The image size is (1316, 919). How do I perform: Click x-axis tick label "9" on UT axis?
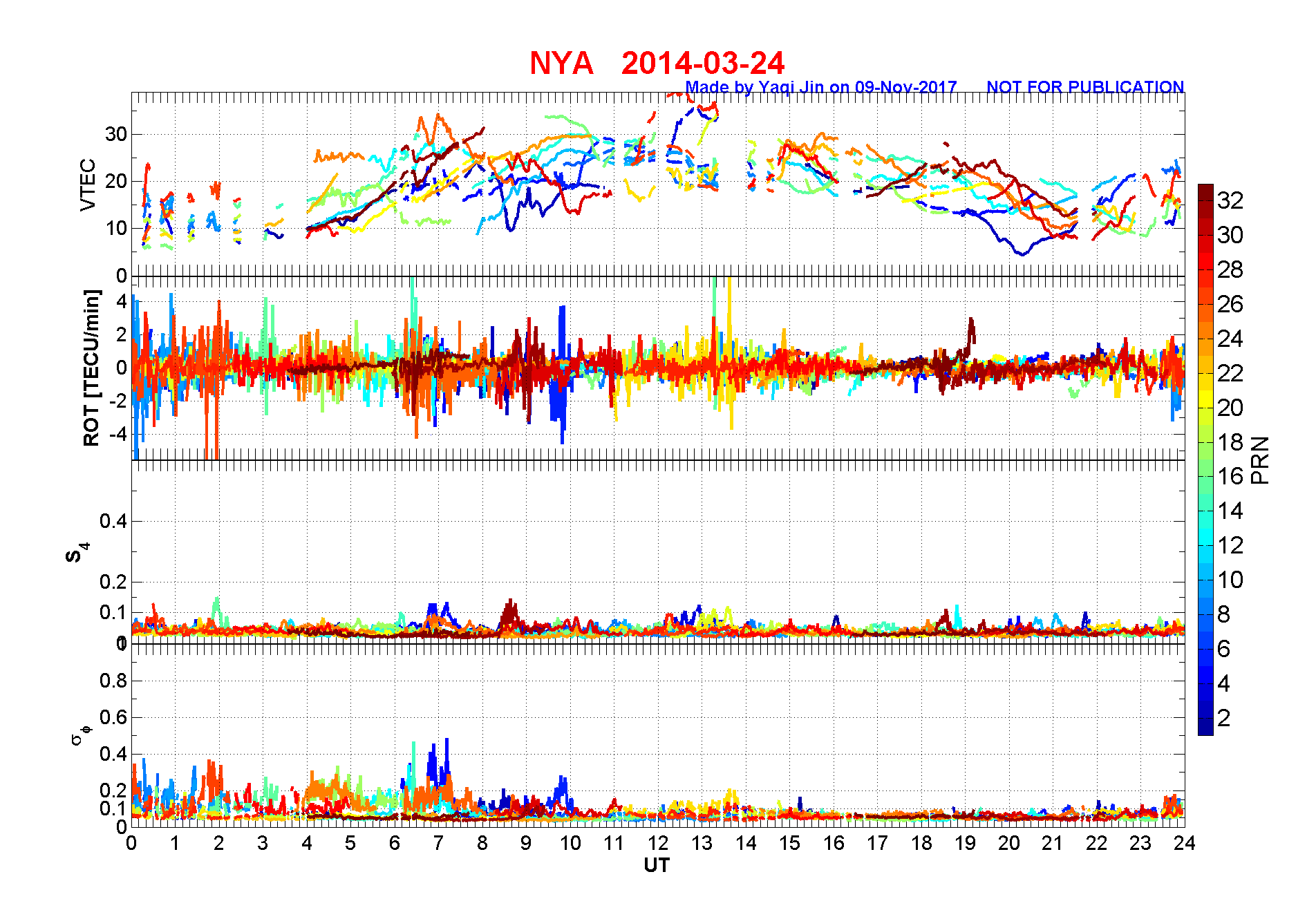[x=526, y=843]
